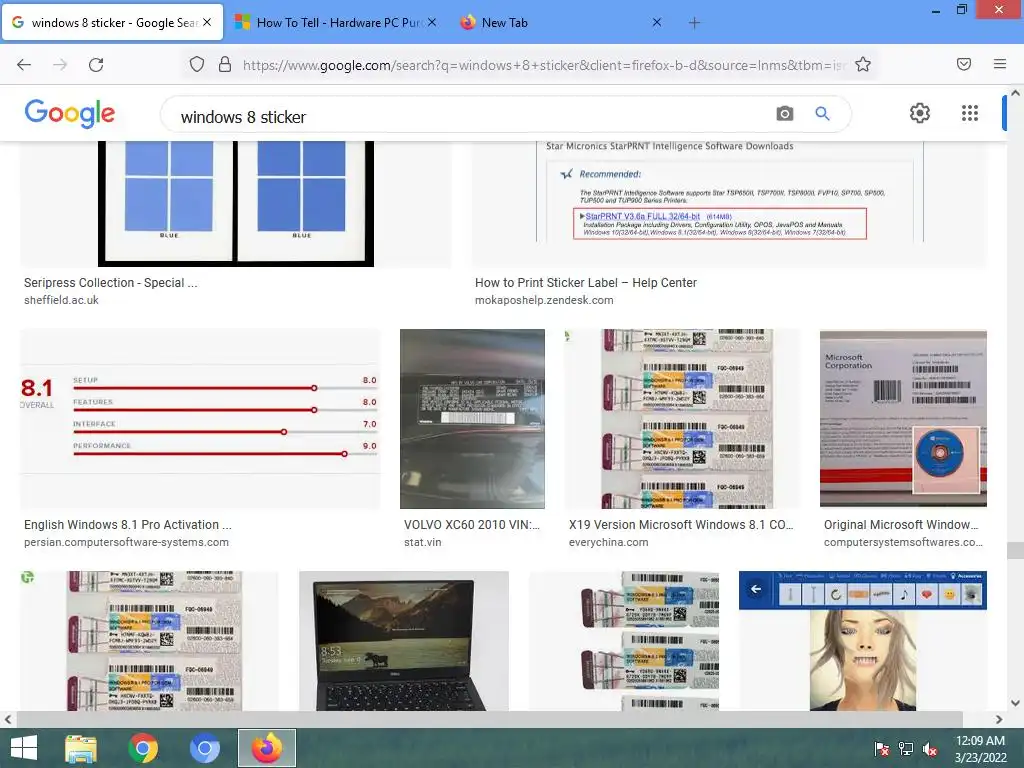Image resolution: width=1024 pixels, height=768 pixels.
Task: Open File Explorer from taskbar
Action: coord(81,748)
